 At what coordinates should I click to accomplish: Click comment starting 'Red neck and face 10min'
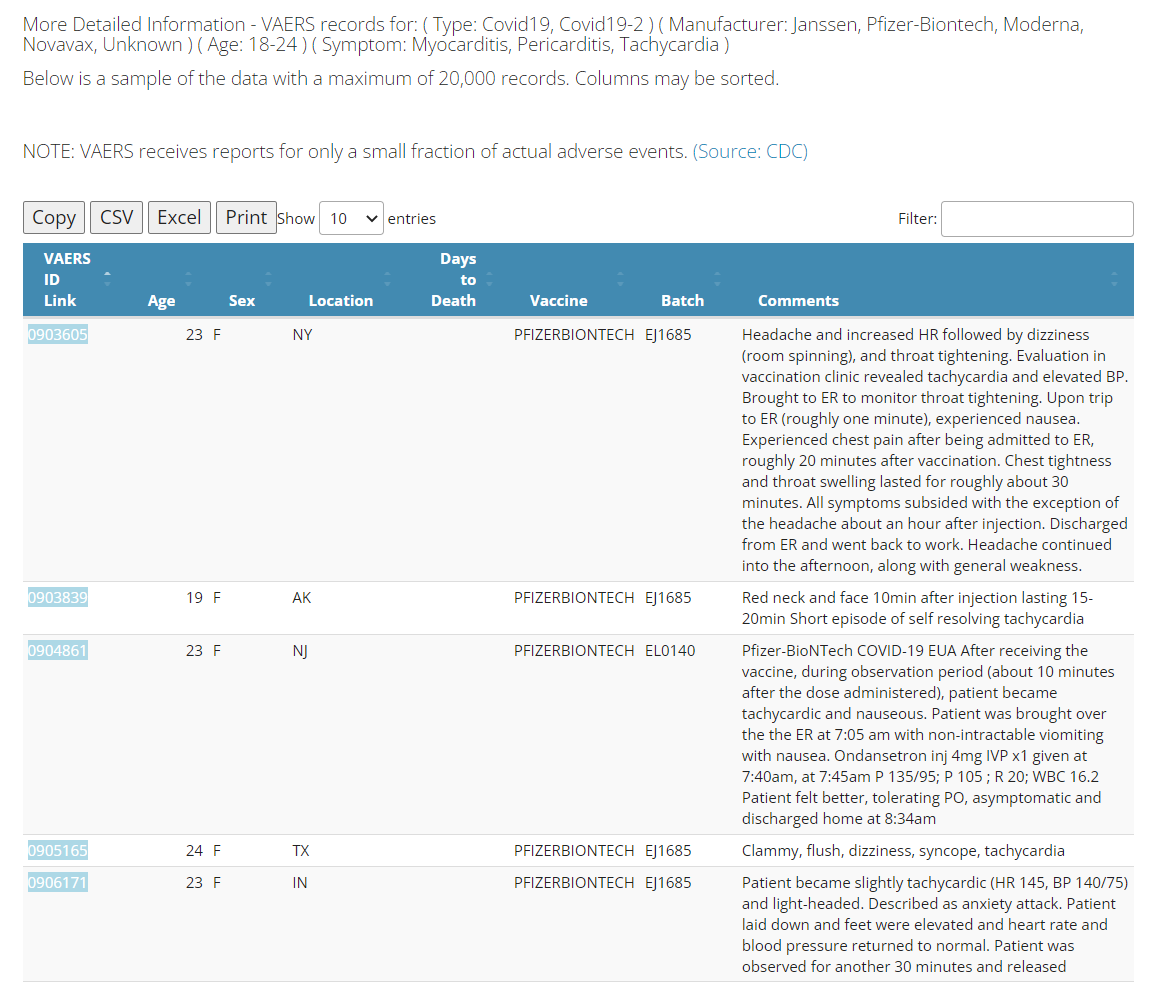(x=917, y=608)
